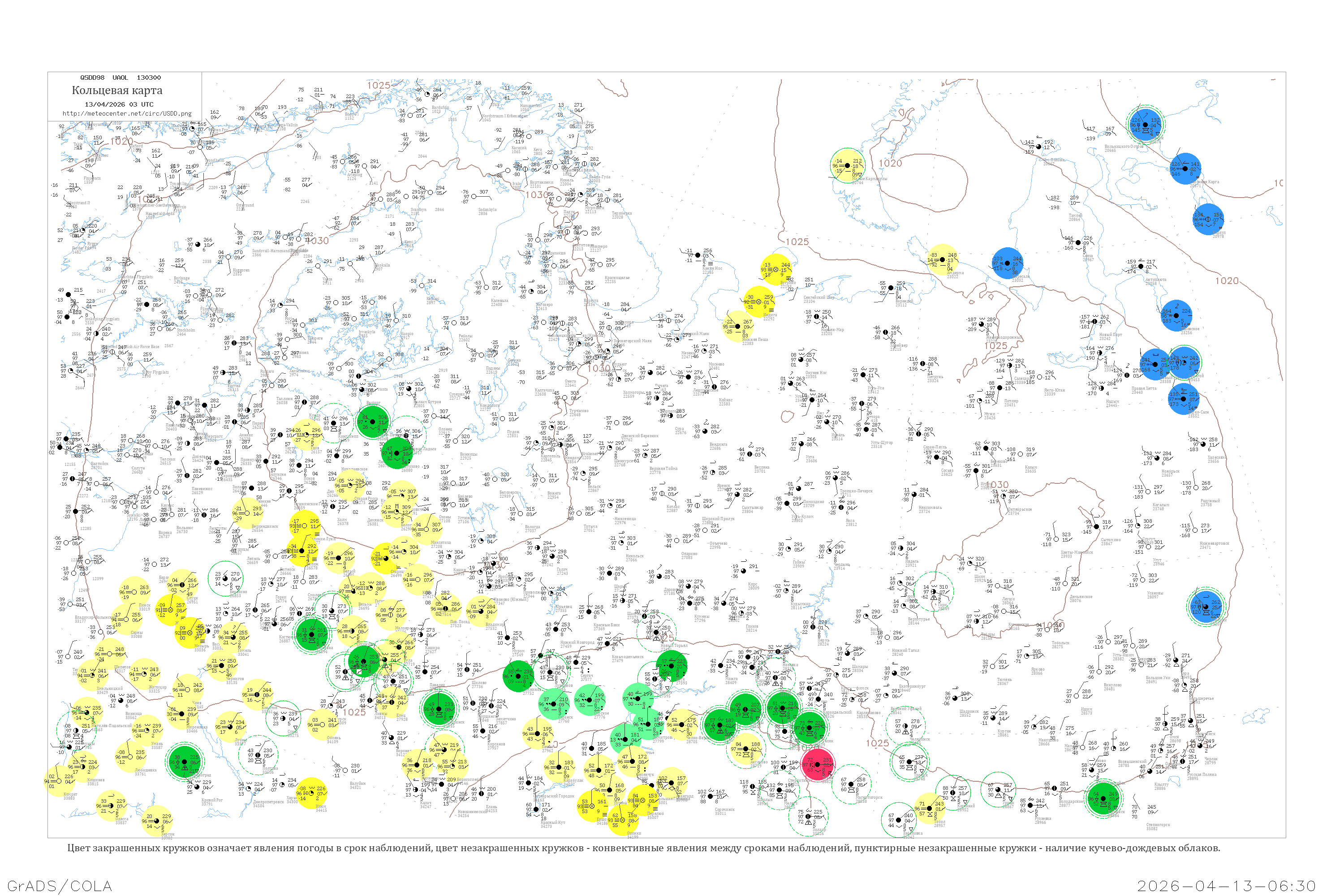
Task: Click the 2026-04-13-06:30 timestamp
Action: point(1226,886)
